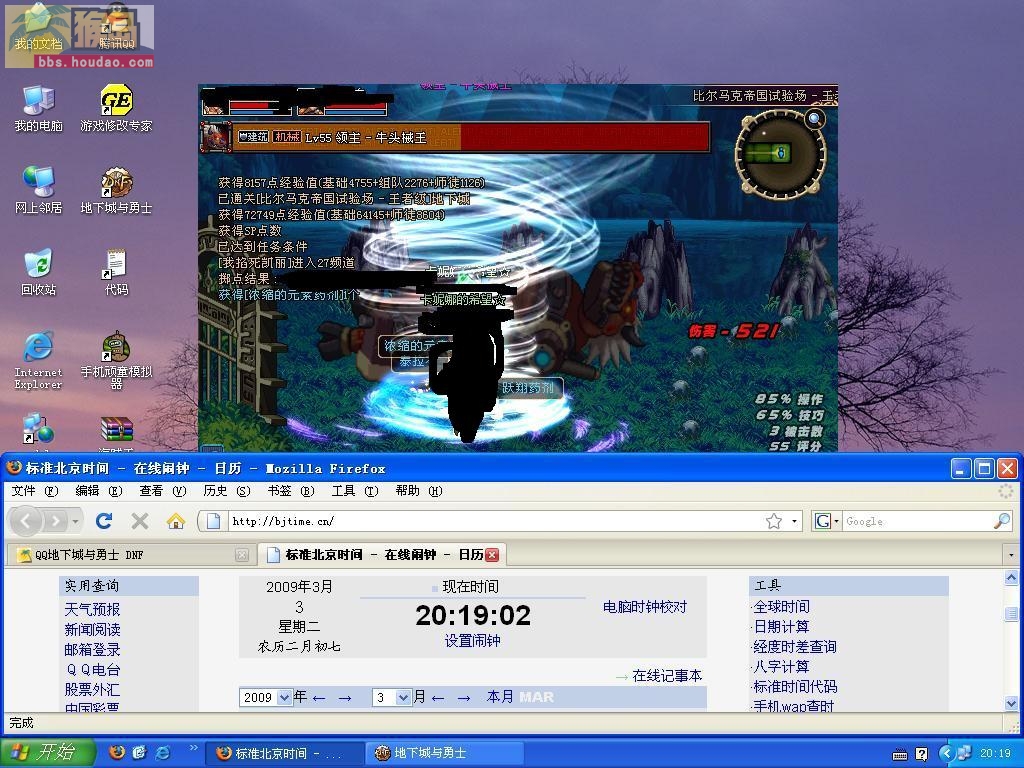Open the 邮箱登录 link
Screen dimensions: 1024x768
[92, 650]
